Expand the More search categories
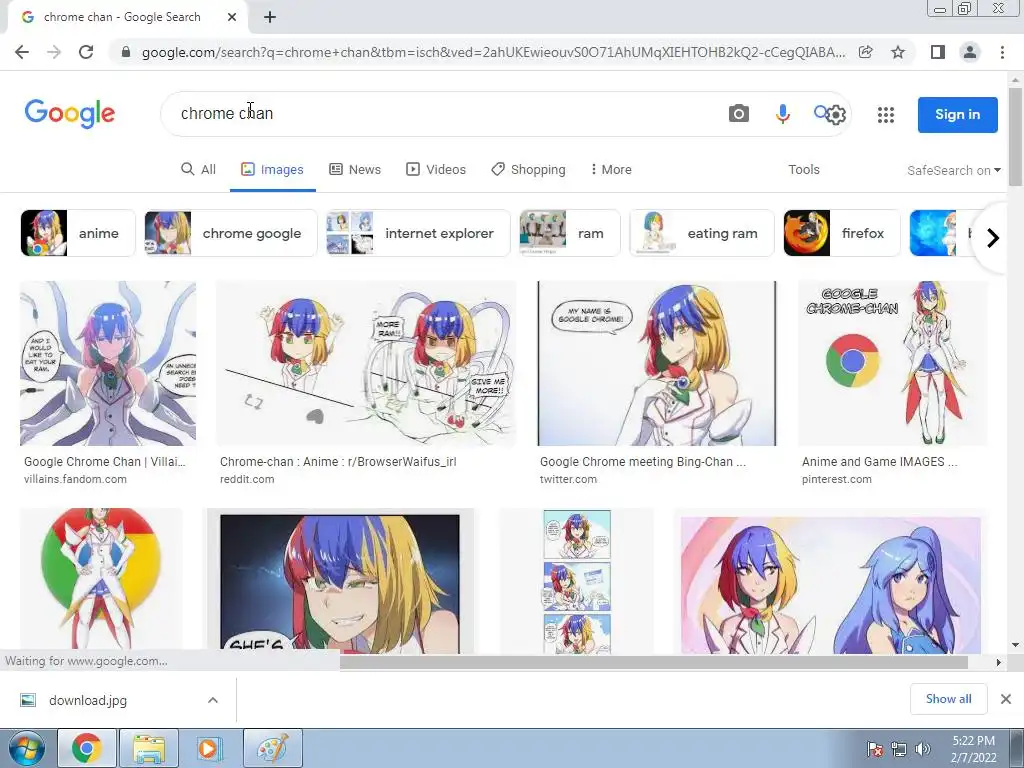The image size is (1024, 768). [x=611, y=170]
